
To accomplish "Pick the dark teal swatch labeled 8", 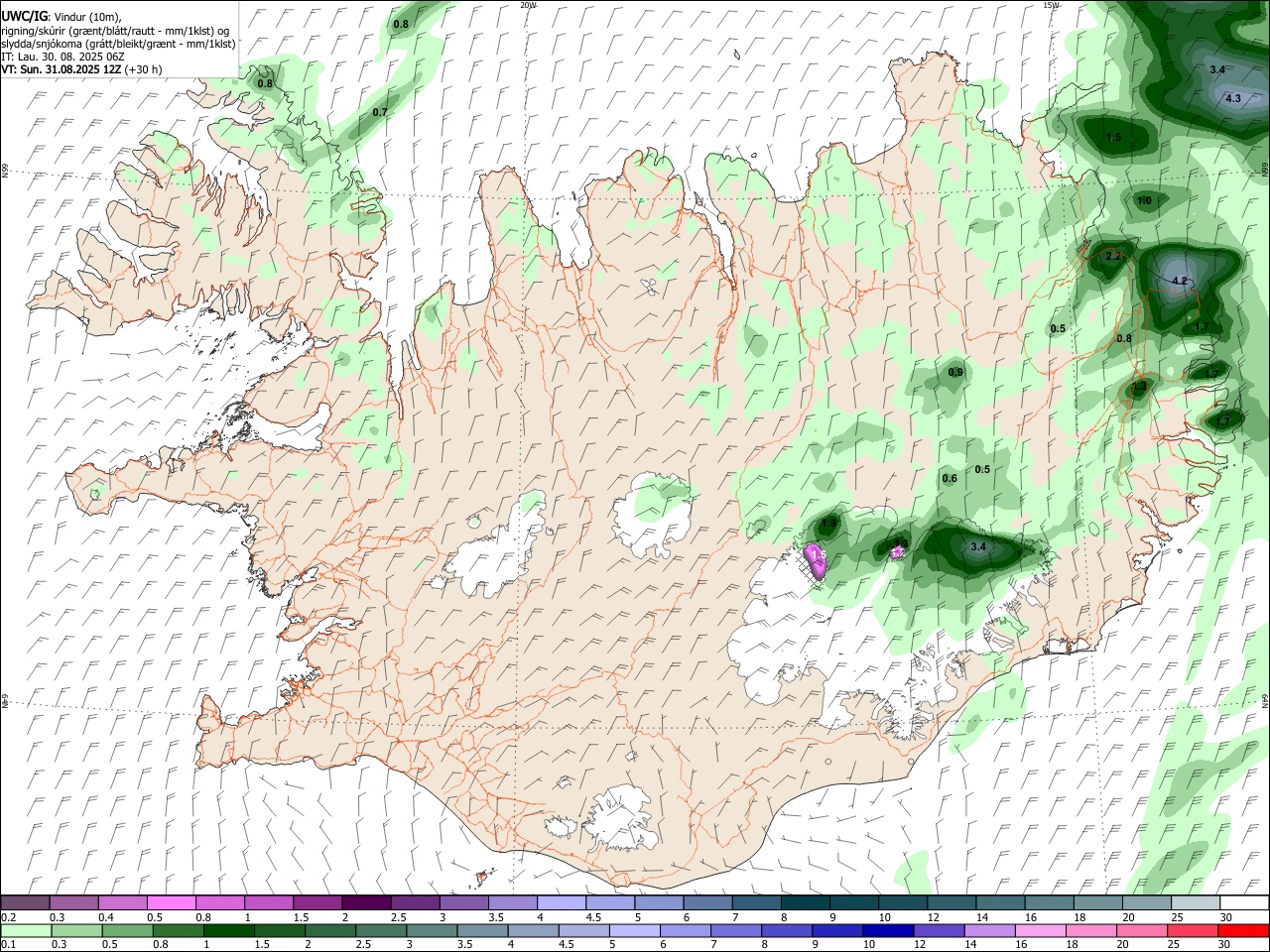I will (806, 902).
